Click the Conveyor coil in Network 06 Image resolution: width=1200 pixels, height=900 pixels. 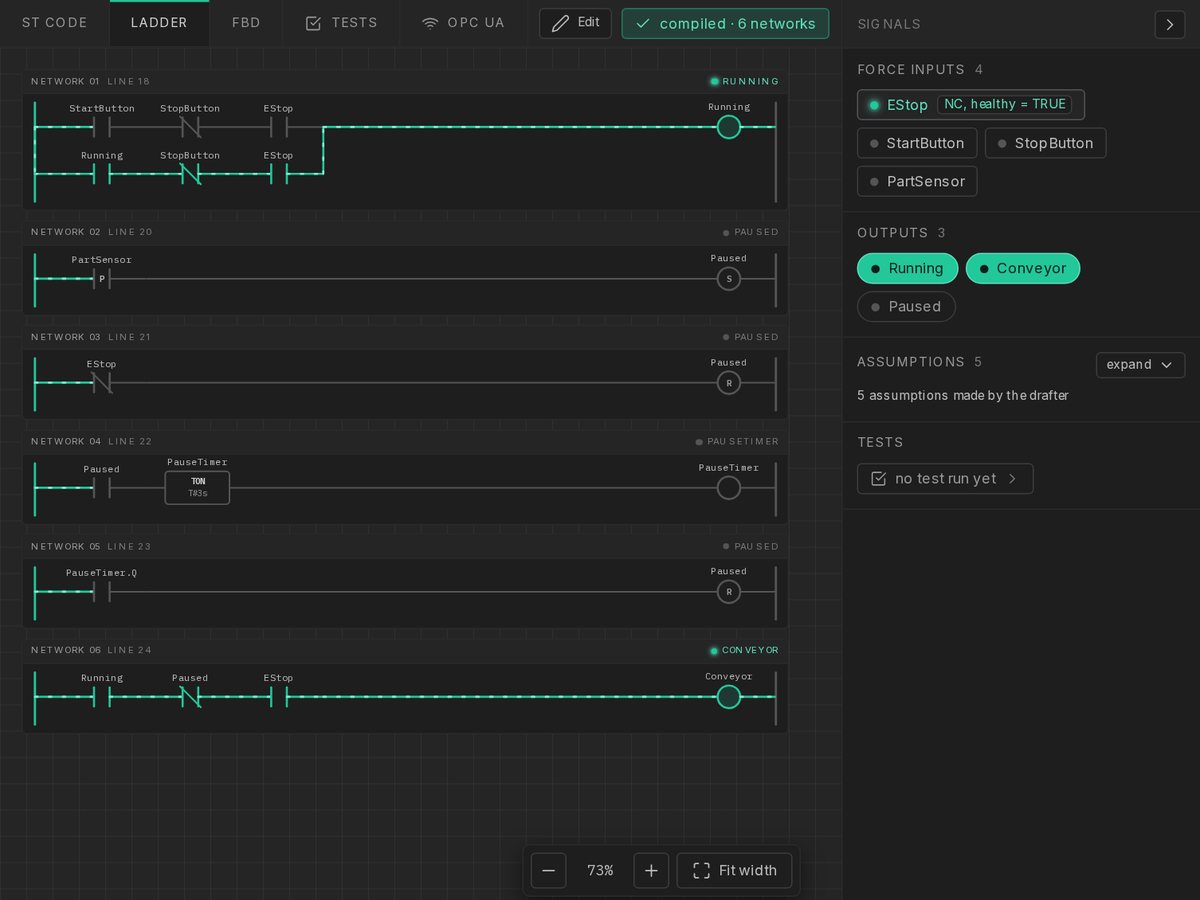coord(729,697)
